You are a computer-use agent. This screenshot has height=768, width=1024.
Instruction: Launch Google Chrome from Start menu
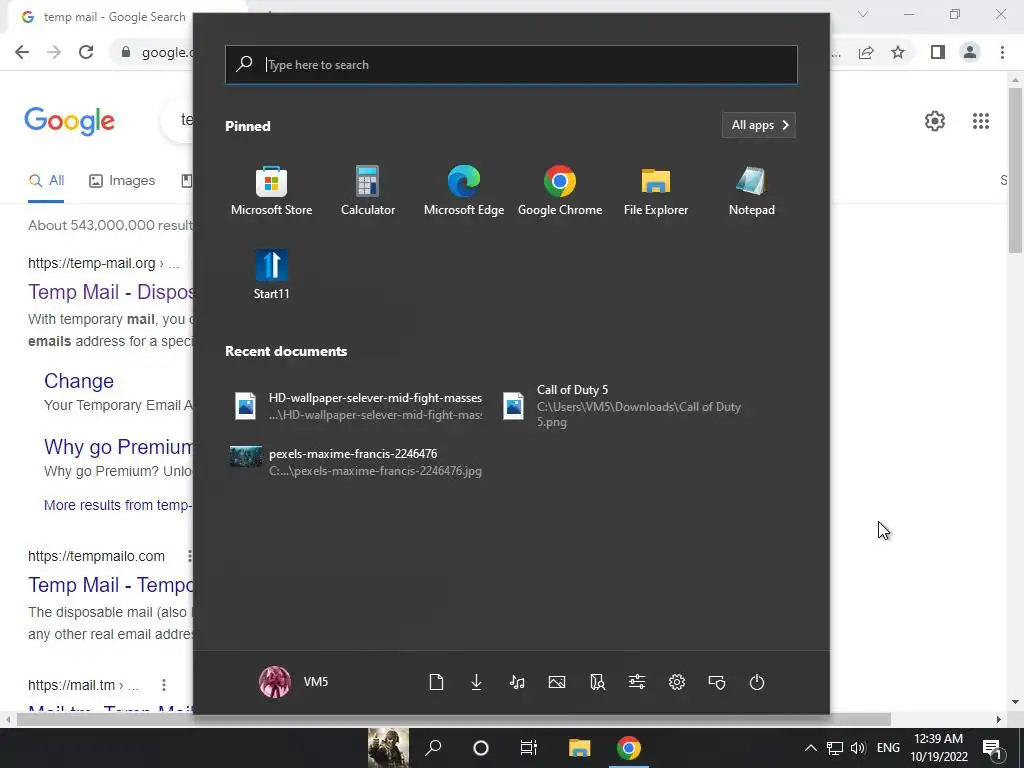pyautogui.click(x=560, y=191)
